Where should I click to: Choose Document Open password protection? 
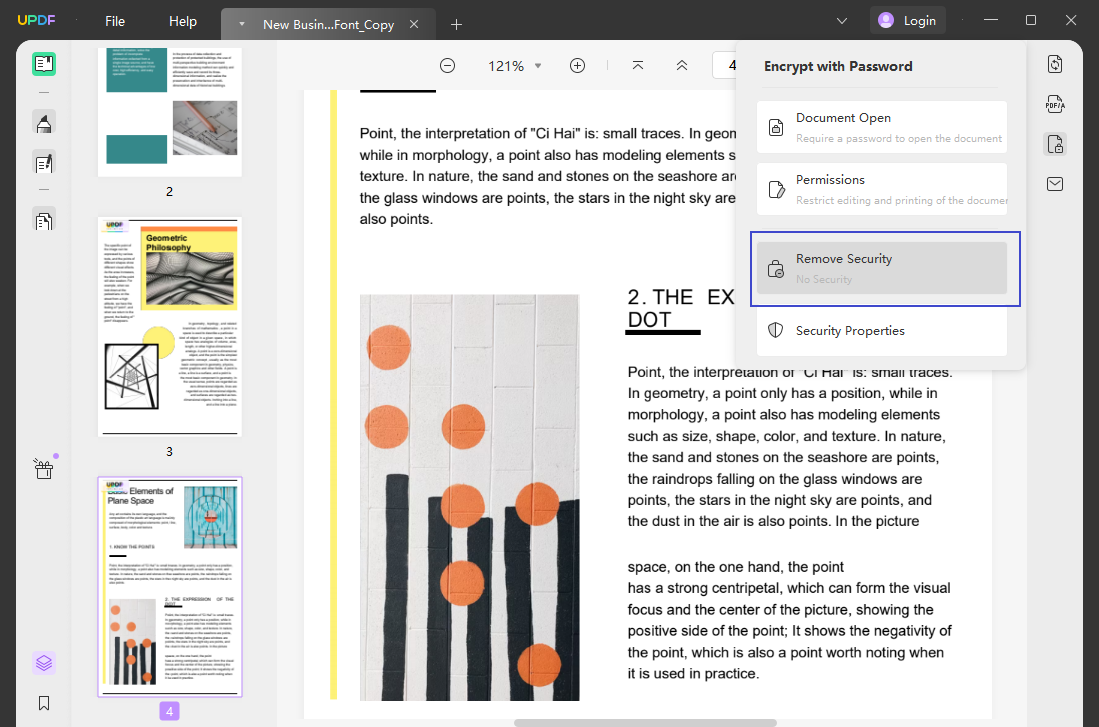click(x=881, y=127)
